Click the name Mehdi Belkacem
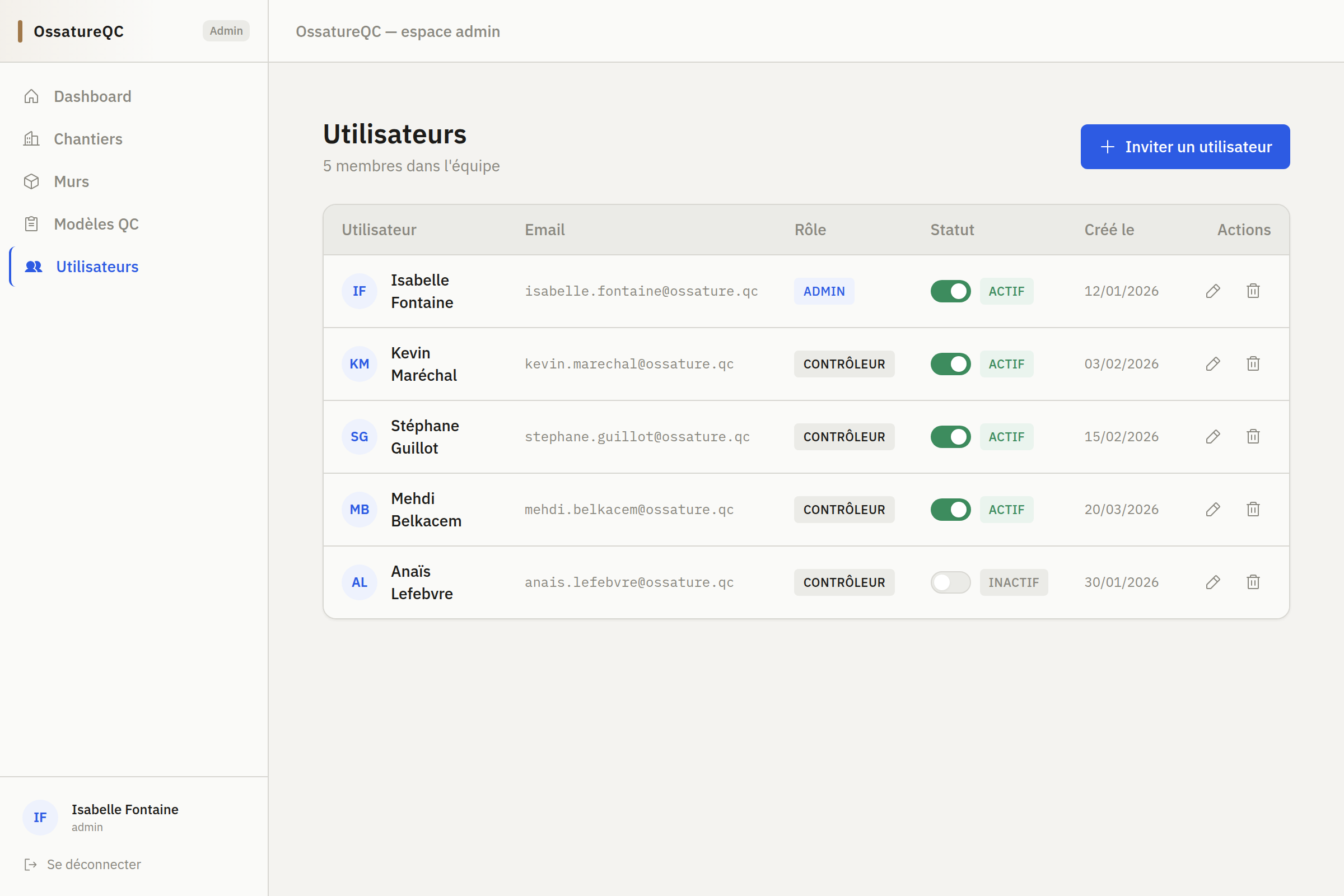The height and width of the screenshot is (896, 1344). pyautogui.click(x=426, y=509)
